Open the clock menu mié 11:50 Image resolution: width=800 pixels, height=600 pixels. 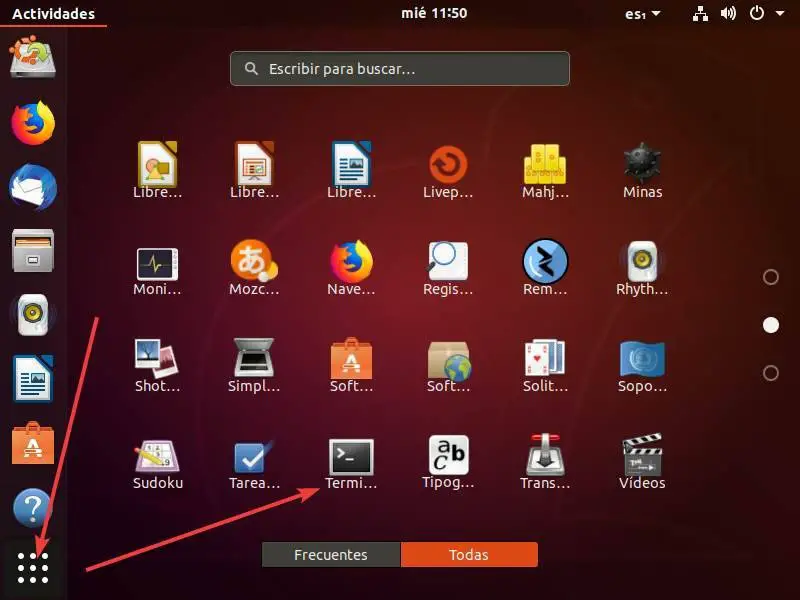(434, 13)
